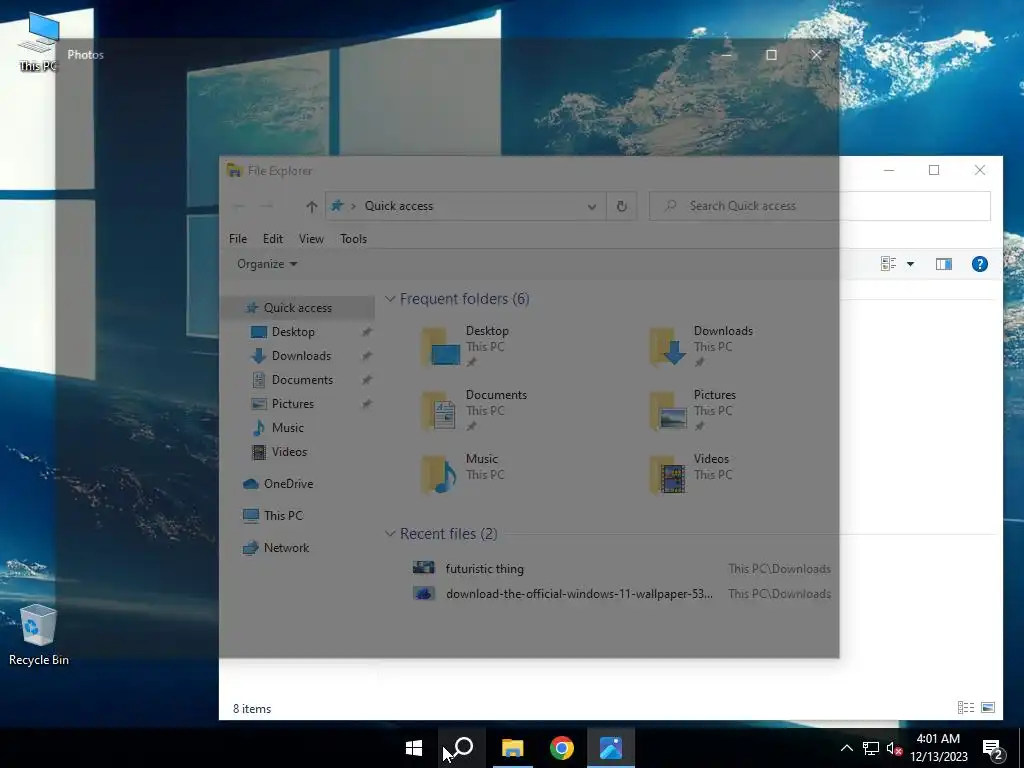
Task: Collapse the Recent files section
Action: click(x=390, y=534)
